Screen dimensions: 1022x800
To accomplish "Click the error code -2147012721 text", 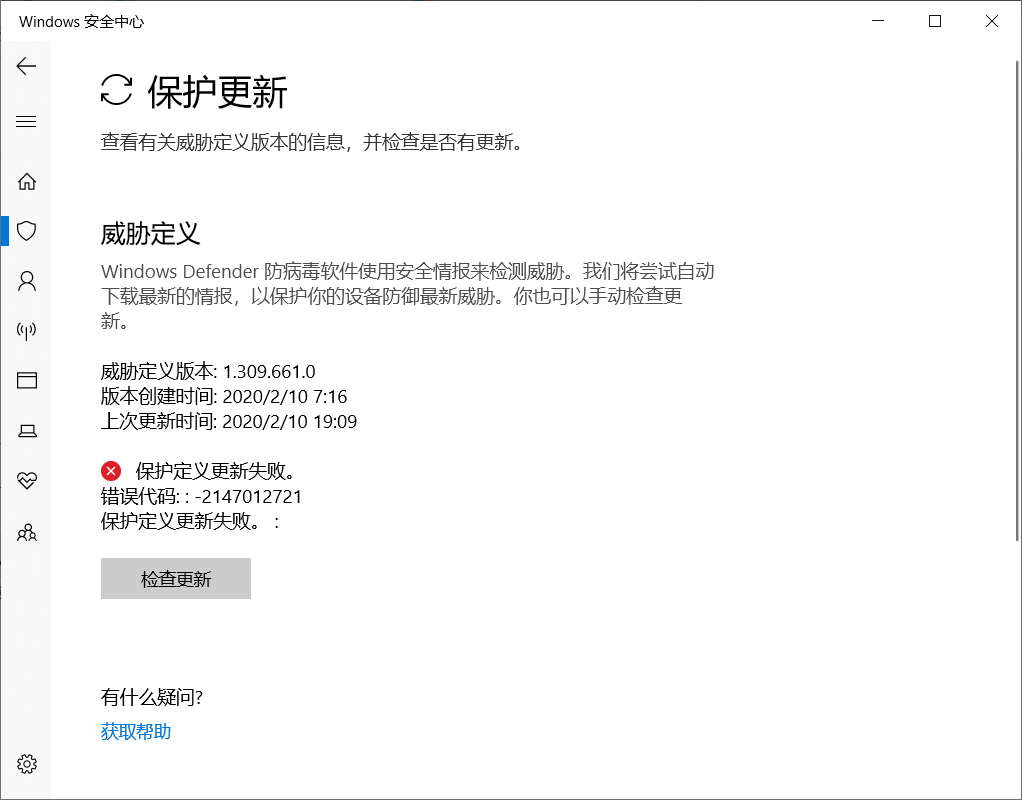I will [x=248, y=497].
